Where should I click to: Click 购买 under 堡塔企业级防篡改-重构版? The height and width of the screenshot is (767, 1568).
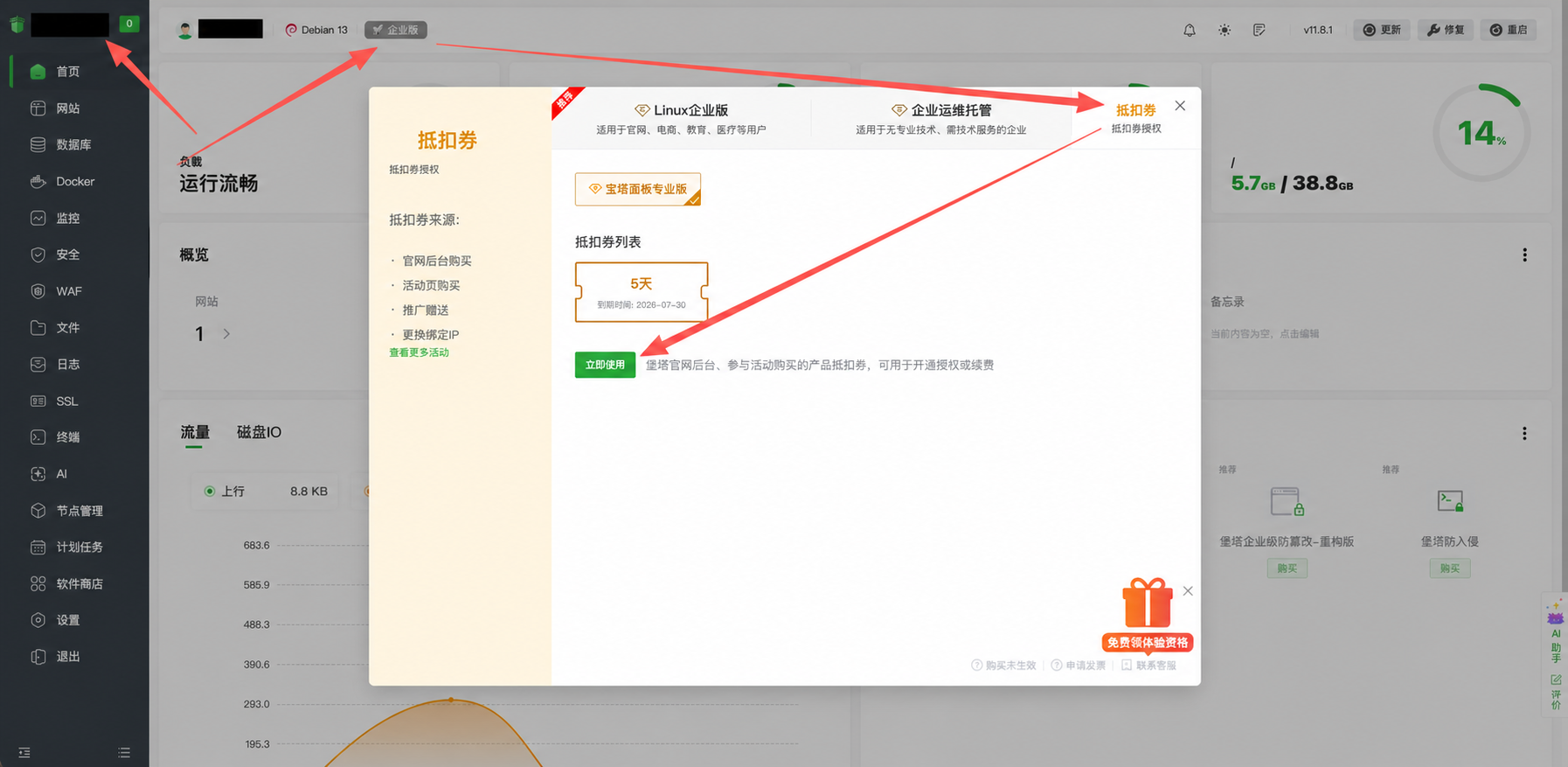pos(1287,568)
